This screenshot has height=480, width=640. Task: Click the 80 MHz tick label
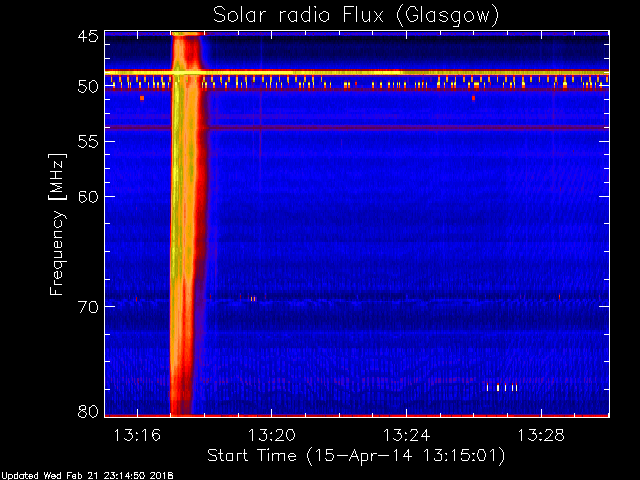coord(88,411)
